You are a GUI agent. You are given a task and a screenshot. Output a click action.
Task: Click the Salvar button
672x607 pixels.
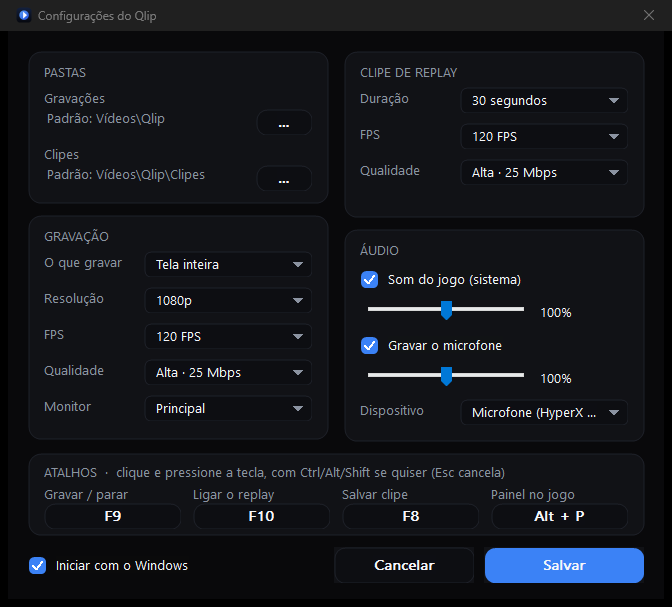coord(564,565)
